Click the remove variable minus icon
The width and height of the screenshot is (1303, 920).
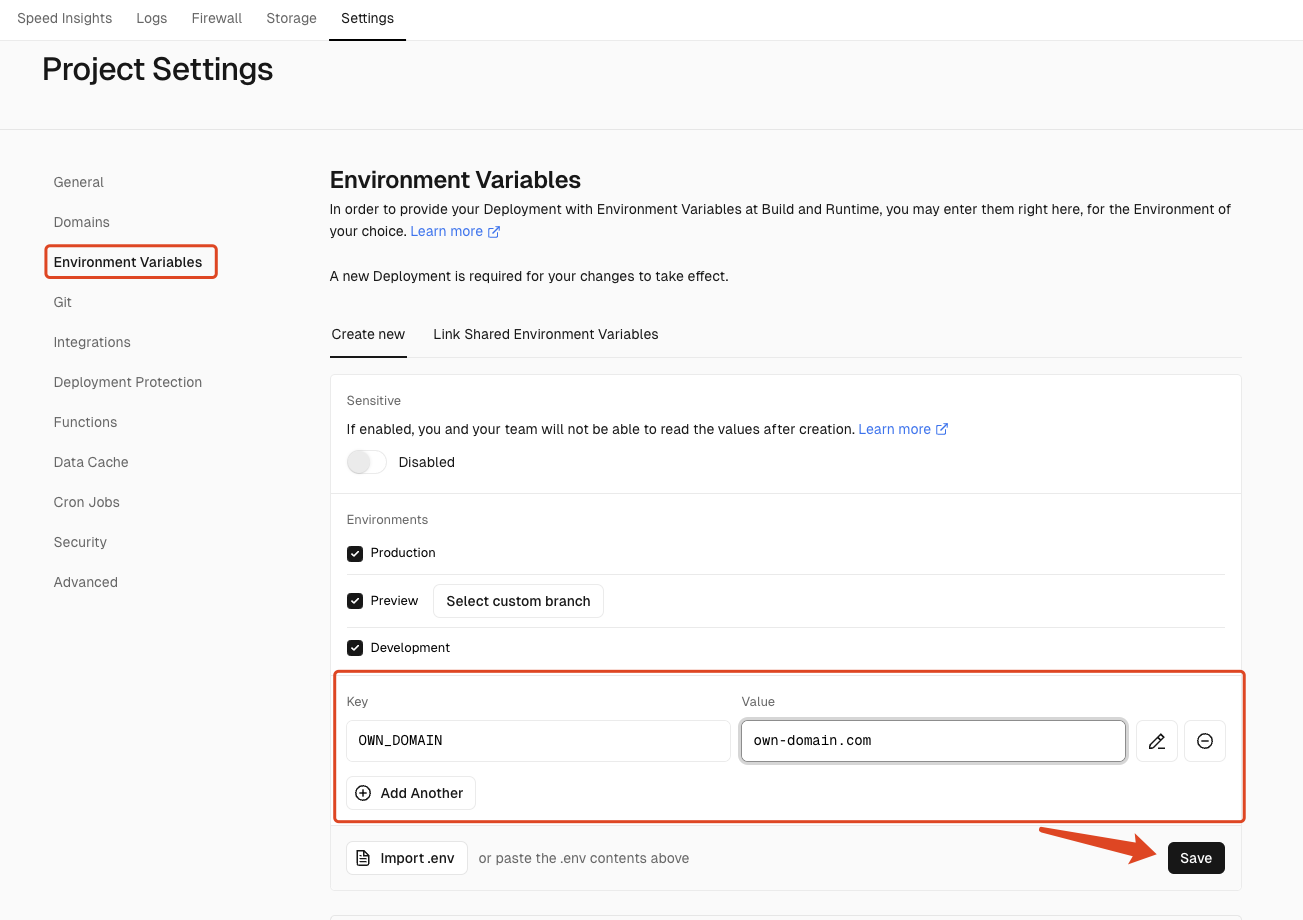click(1205, 741)
